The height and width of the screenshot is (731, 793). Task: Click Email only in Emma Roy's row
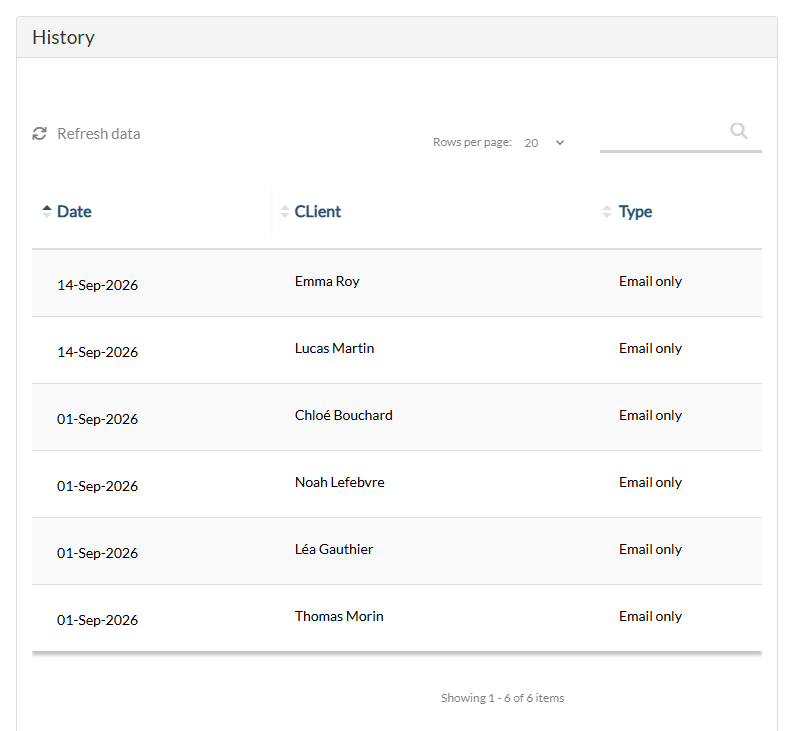650,281
